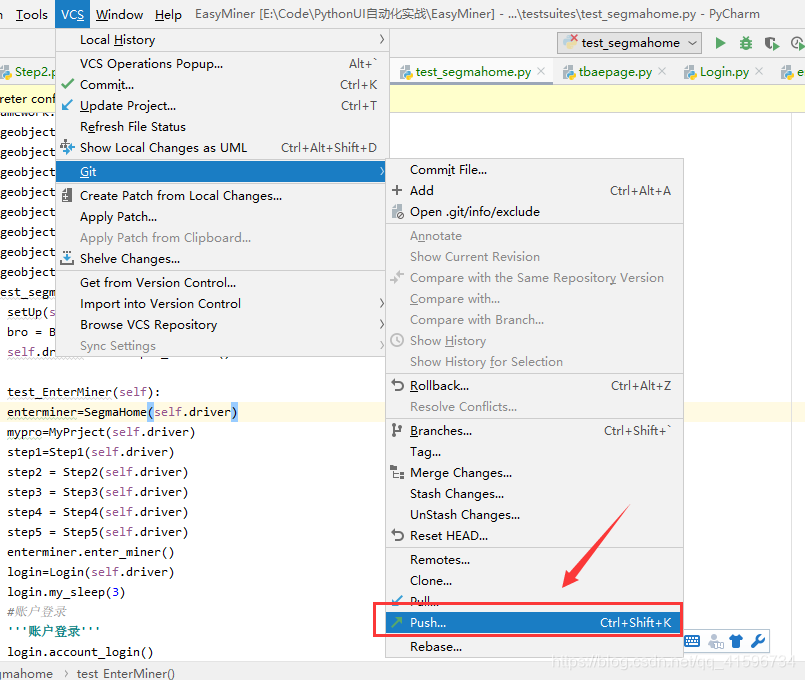Run test_segmahome with green play icon
The width and height of the screenshot is (805, 680).
(720, 43)
